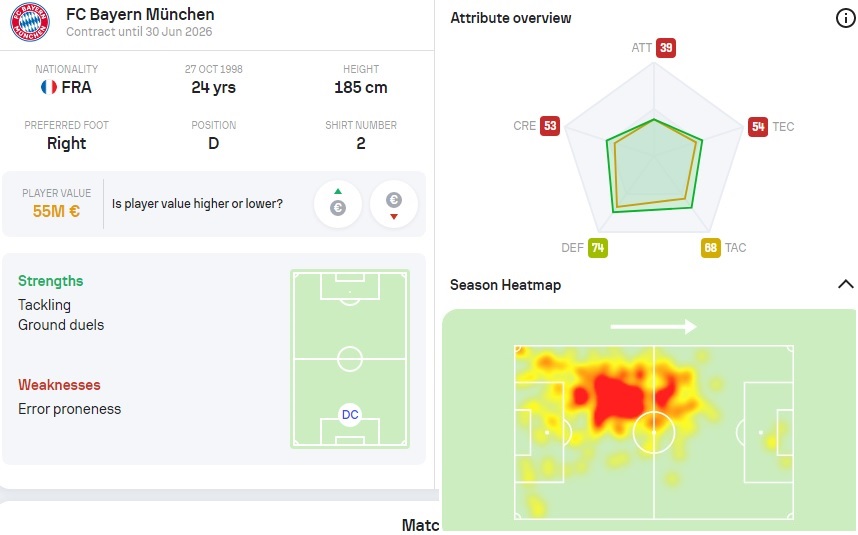Viewport: 858px width, 535px height.
Task: Click the TAC 68 rating badge
Action: [710, 248]
